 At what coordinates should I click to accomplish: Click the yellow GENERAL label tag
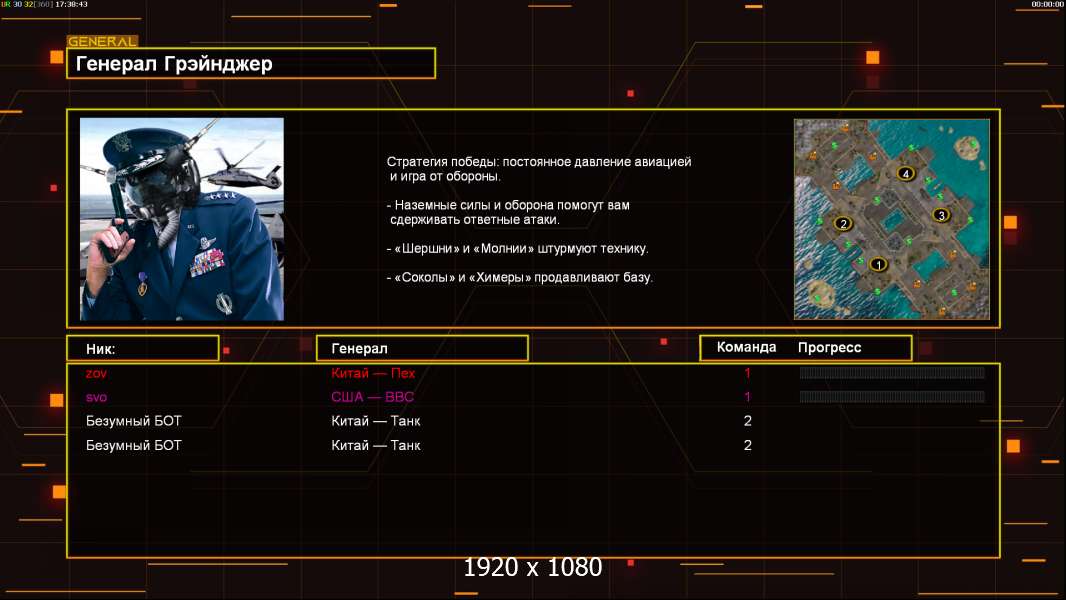coord(102,42)
